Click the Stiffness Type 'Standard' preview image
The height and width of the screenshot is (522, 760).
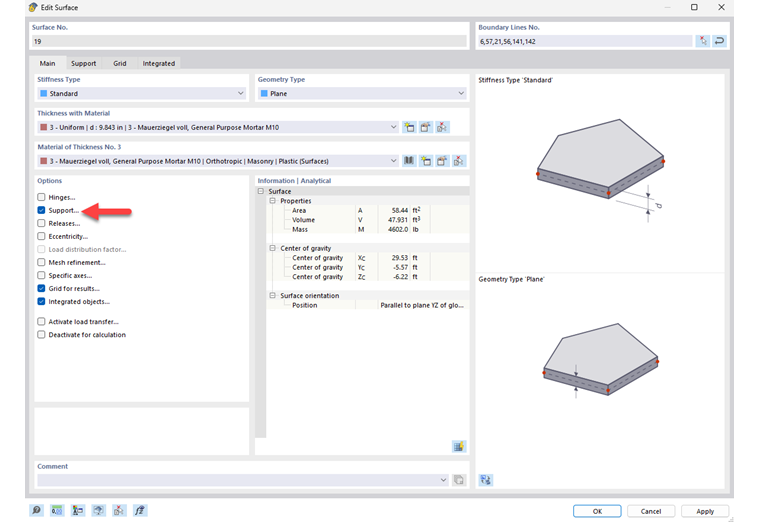(600, 170)
